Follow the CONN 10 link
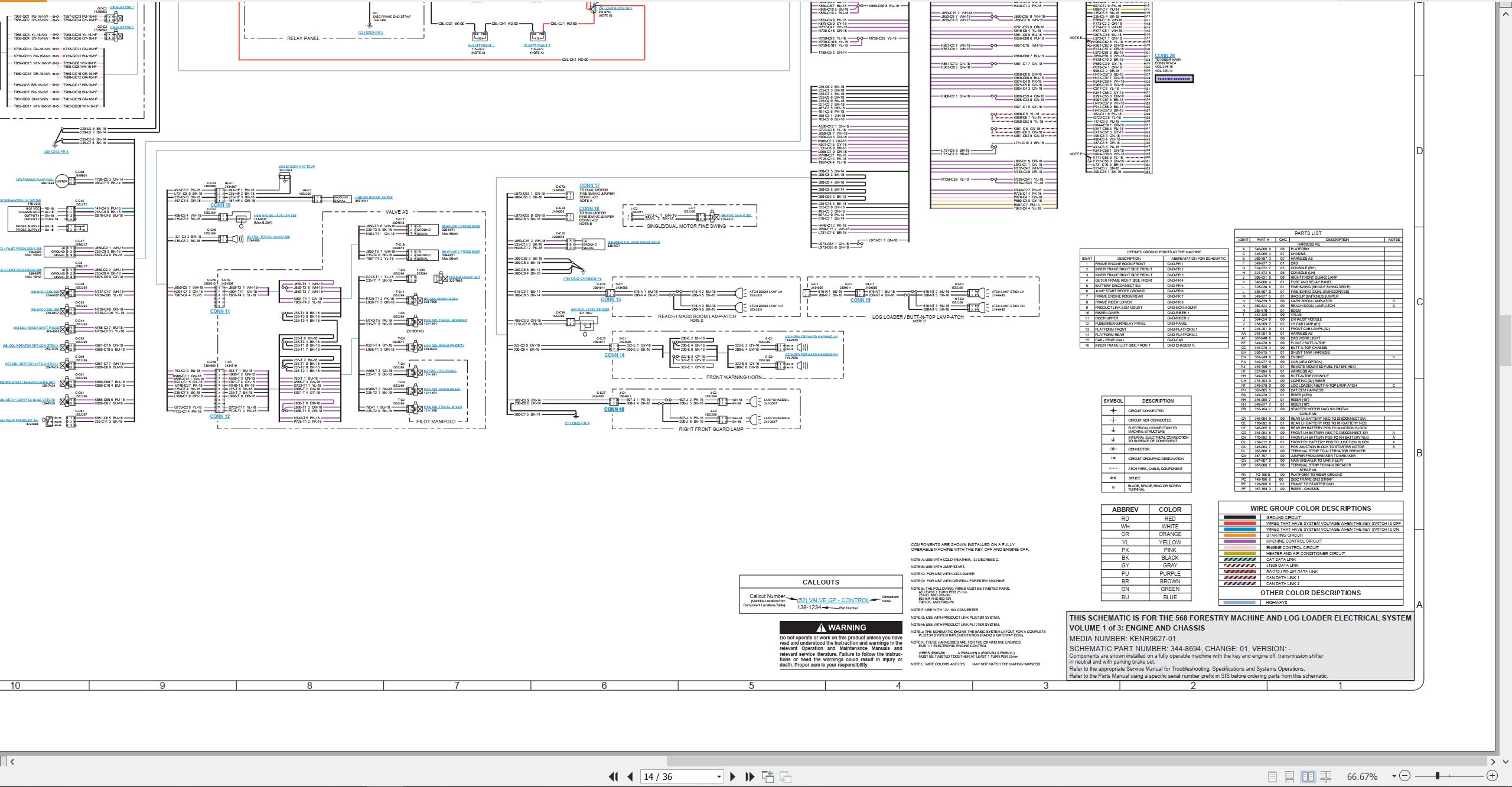Screen dimensions: 1512x787 tap(220, 205)
